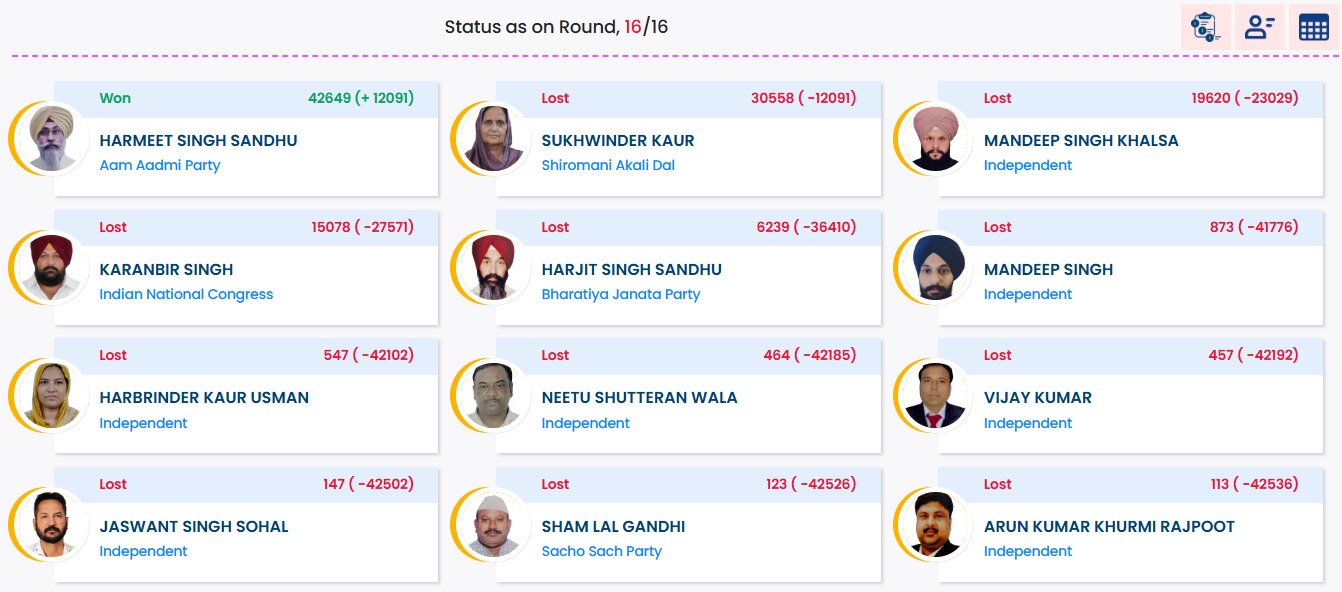Open the ARUN KUMAR KHURMI RAJPOOT card name
Viewport: 1342px width, 592px height.
(x=1109, y=527)
